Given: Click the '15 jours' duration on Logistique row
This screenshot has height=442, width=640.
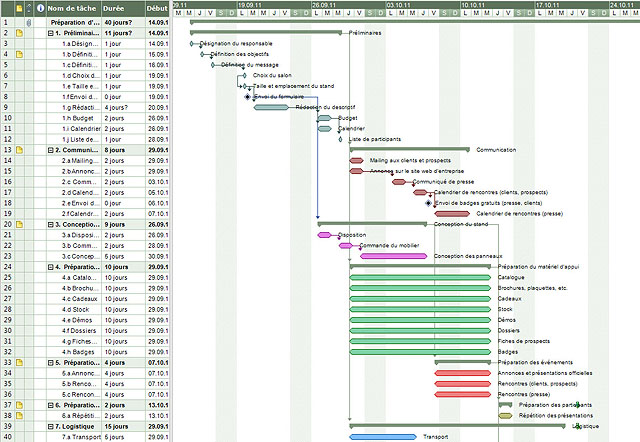Looking at the screenshot, I should pyautogui.click(x=123, y=426).
